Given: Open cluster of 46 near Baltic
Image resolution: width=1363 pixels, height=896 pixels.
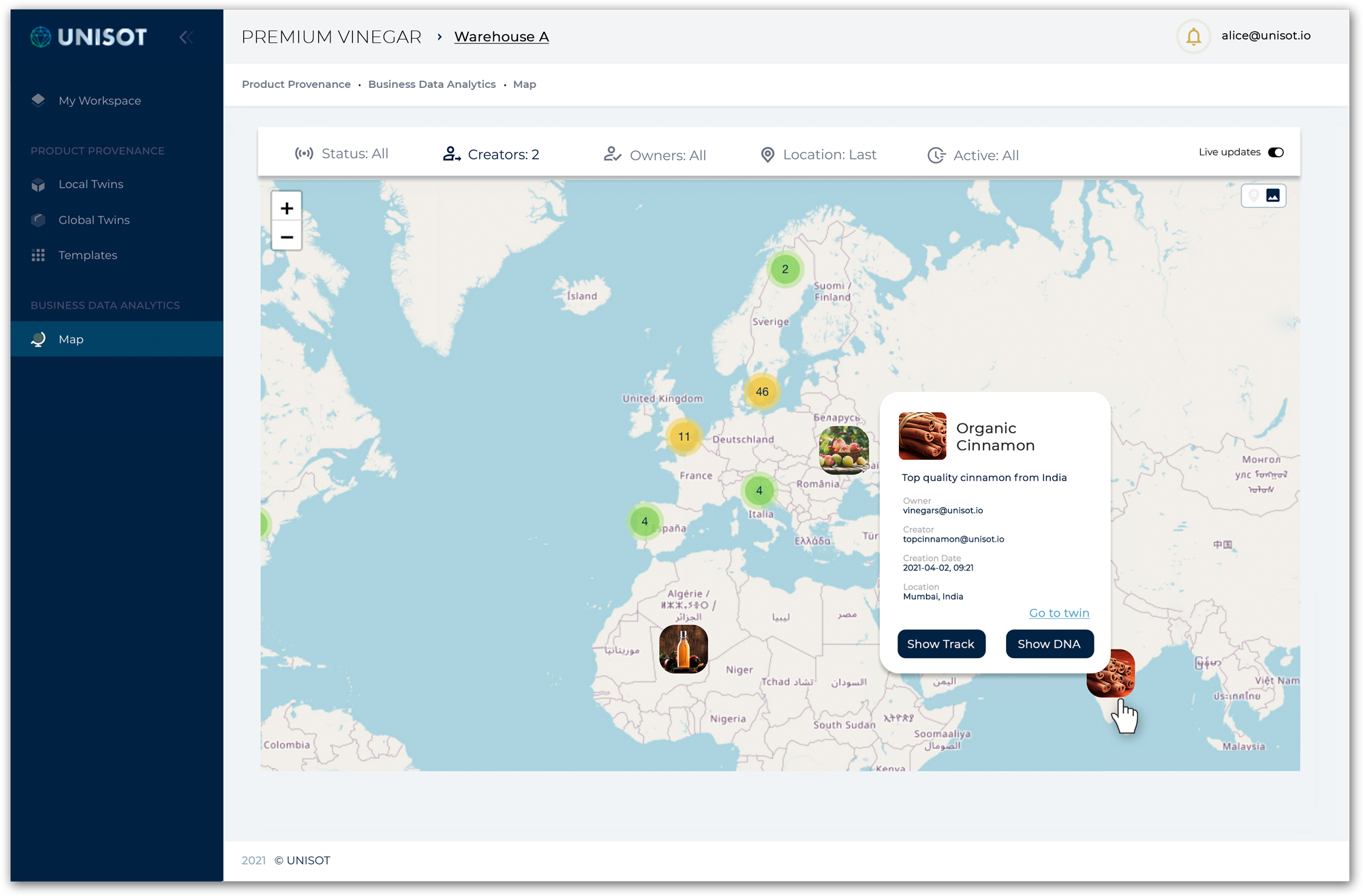Looking at the screenshot, I should (x=762, y=392).
